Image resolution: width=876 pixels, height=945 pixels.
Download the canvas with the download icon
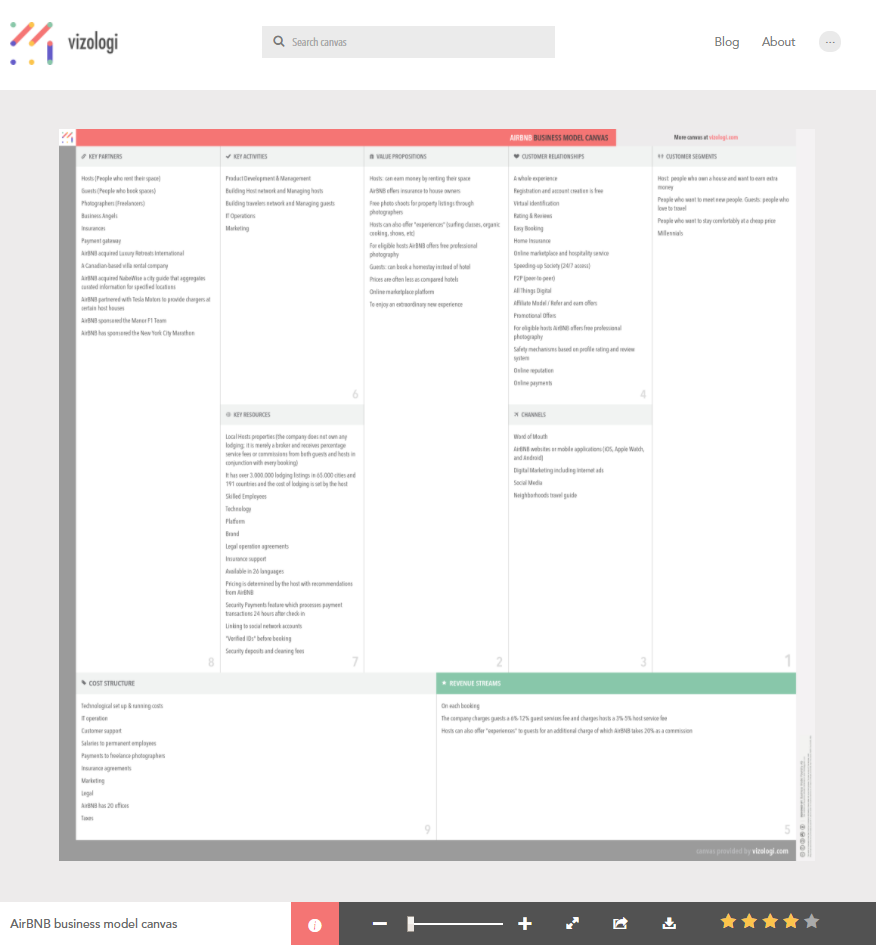coord(669,923)
